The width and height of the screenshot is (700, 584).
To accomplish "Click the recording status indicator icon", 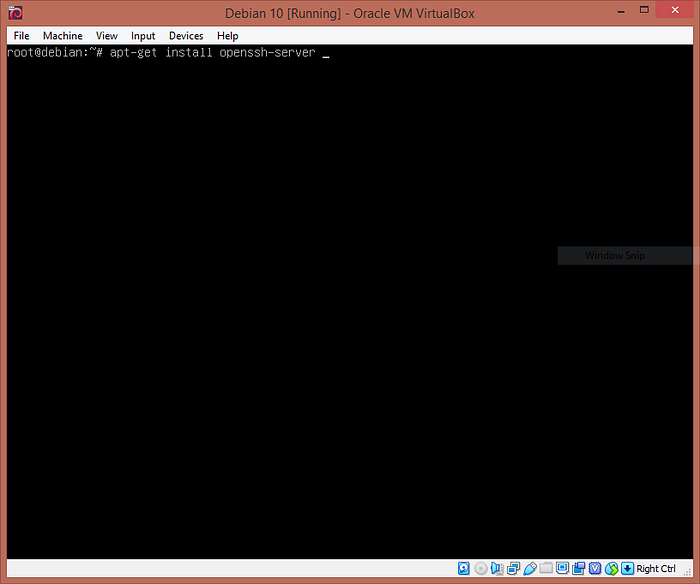I will (579, 568).
